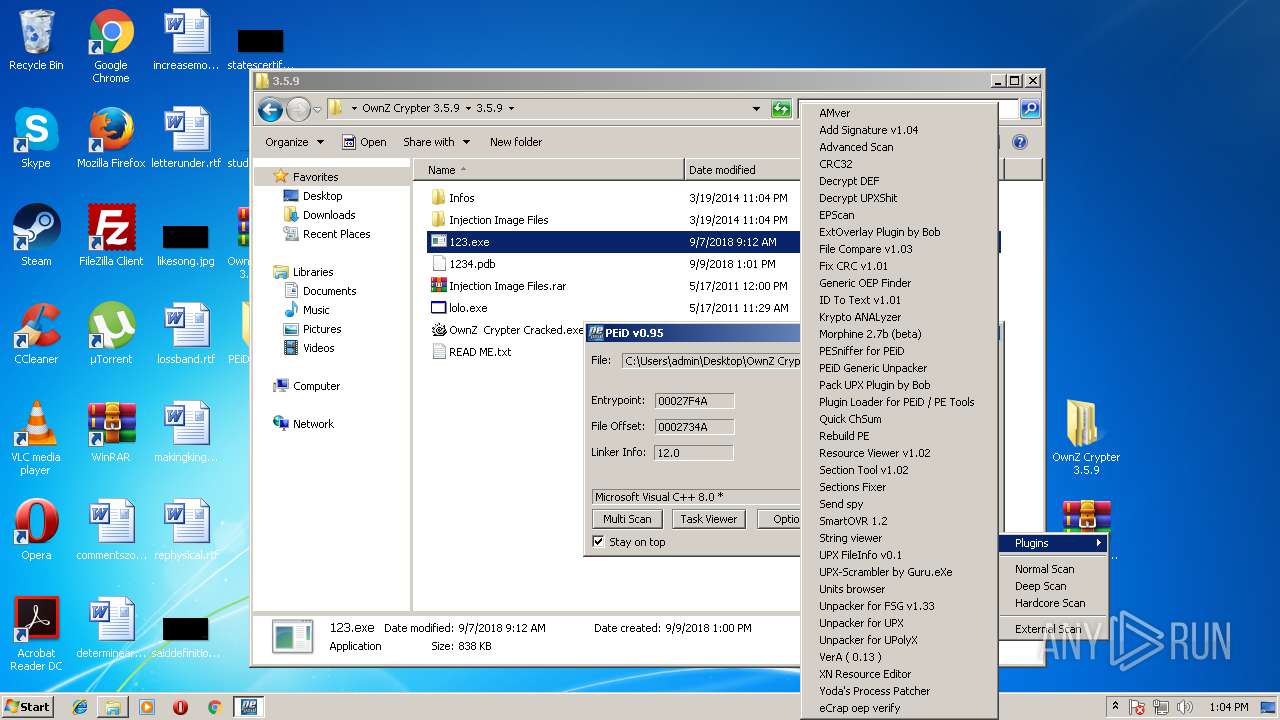Click Internet Explorer taskbar icon

click(80, 707)
